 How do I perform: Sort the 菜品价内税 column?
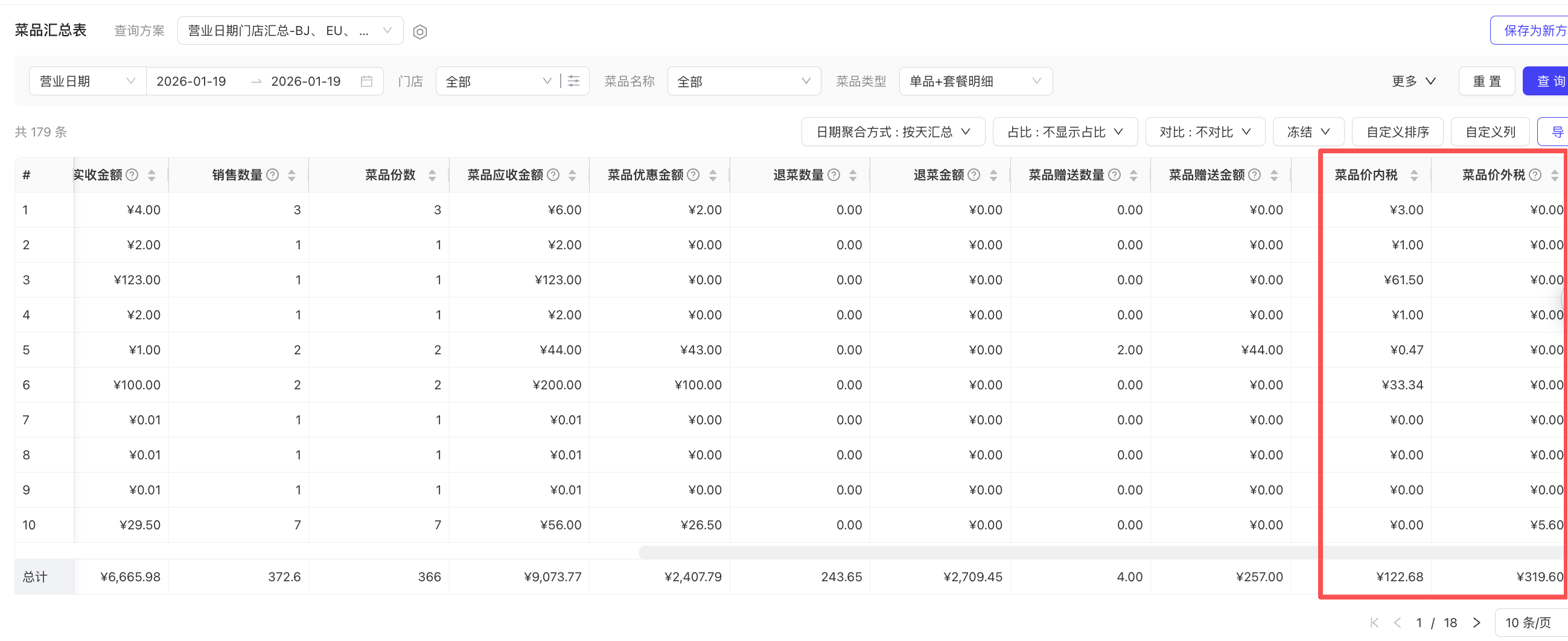click(1414, 175)
